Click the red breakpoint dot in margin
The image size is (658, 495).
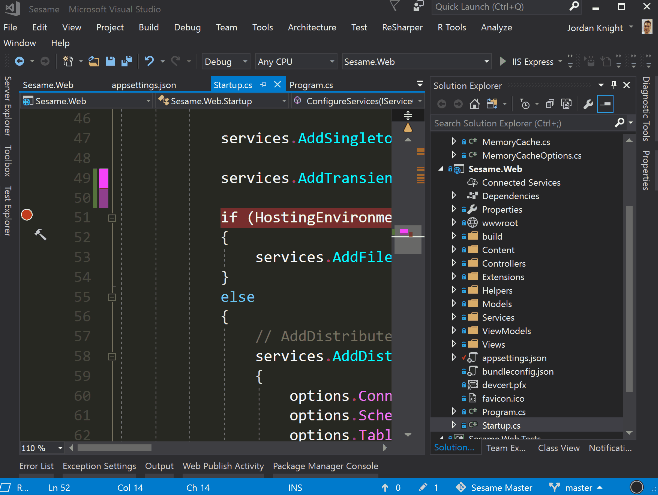27,215
